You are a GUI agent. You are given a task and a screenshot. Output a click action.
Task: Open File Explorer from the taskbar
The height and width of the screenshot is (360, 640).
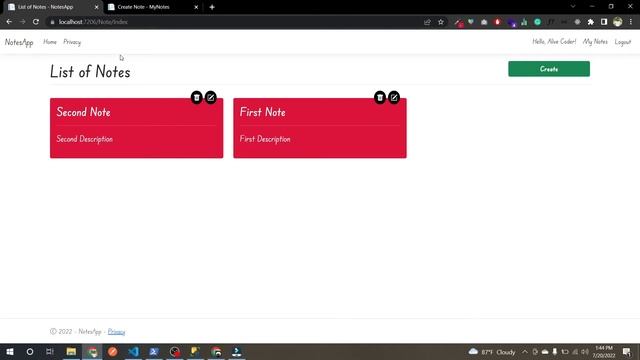(x=71, y=351)
